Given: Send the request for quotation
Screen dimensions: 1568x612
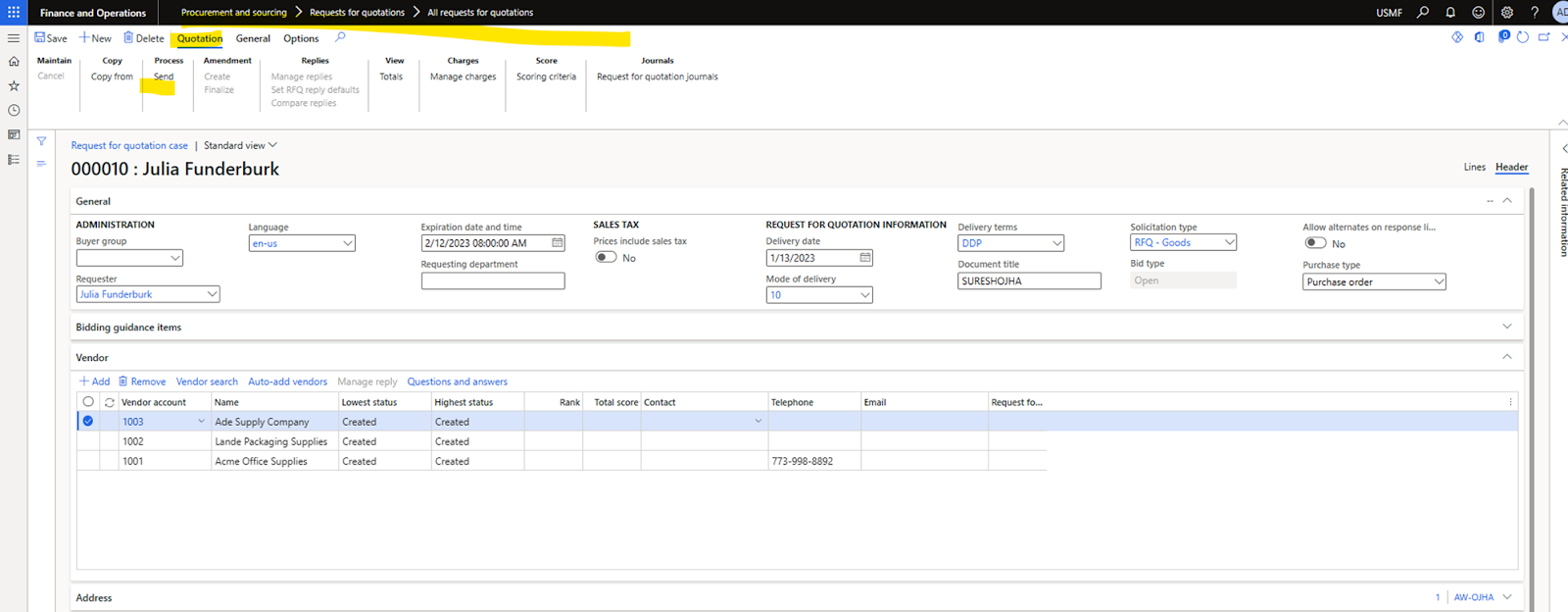Looking at the screenshot, I should 164,76.
